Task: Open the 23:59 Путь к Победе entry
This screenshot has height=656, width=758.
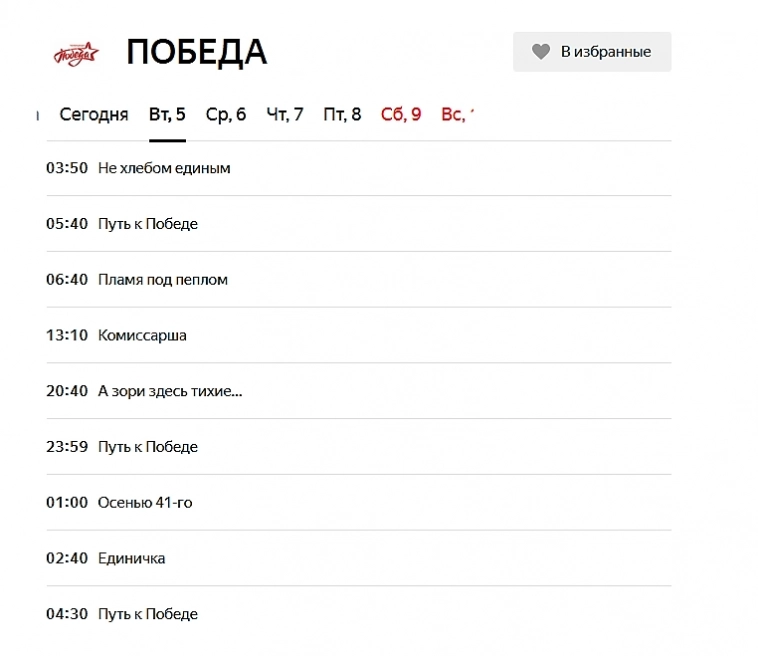Action: (147, 447)
